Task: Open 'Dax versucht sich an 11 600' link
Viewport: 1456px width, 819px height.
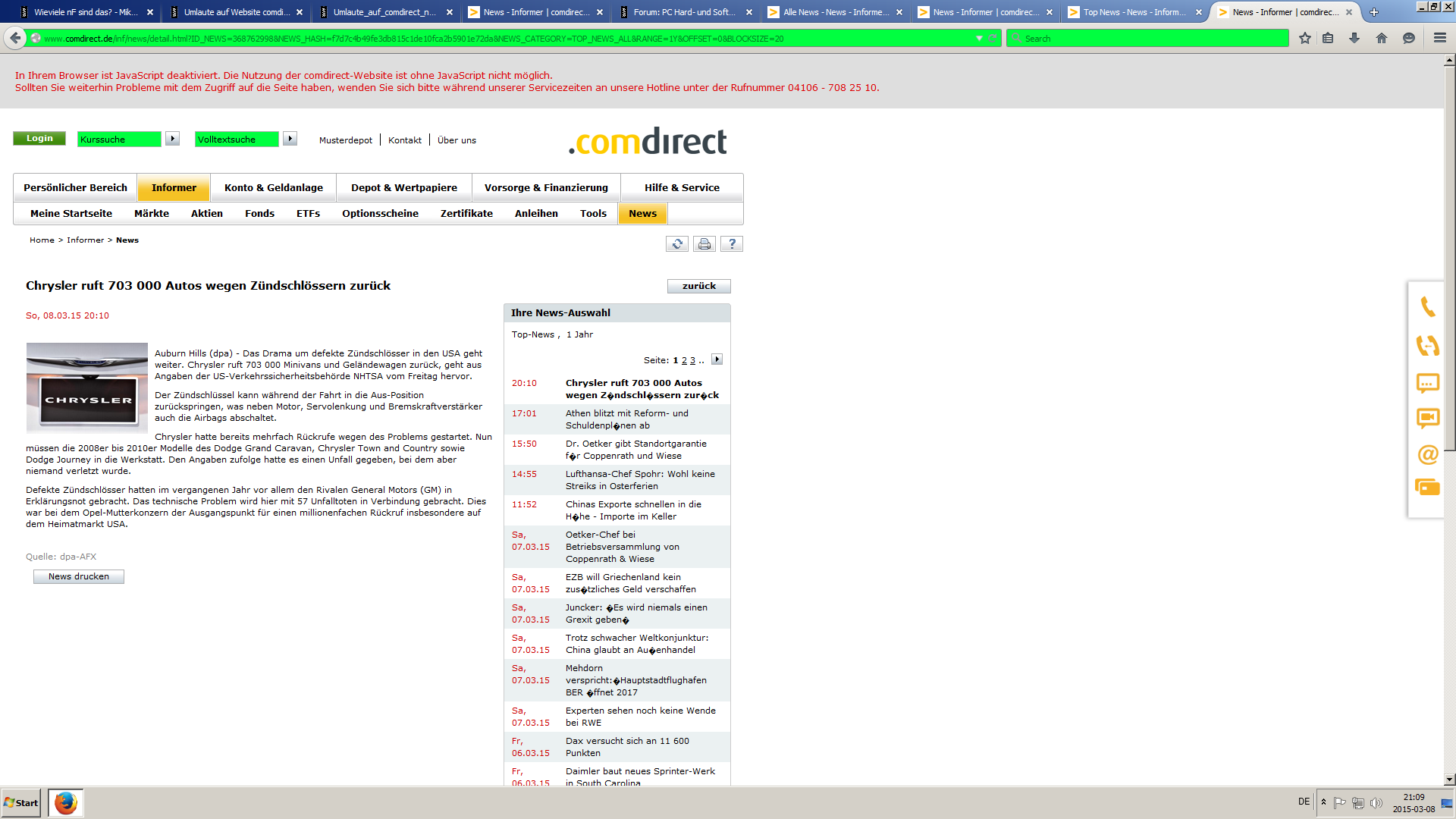Action: click(627, 747)
